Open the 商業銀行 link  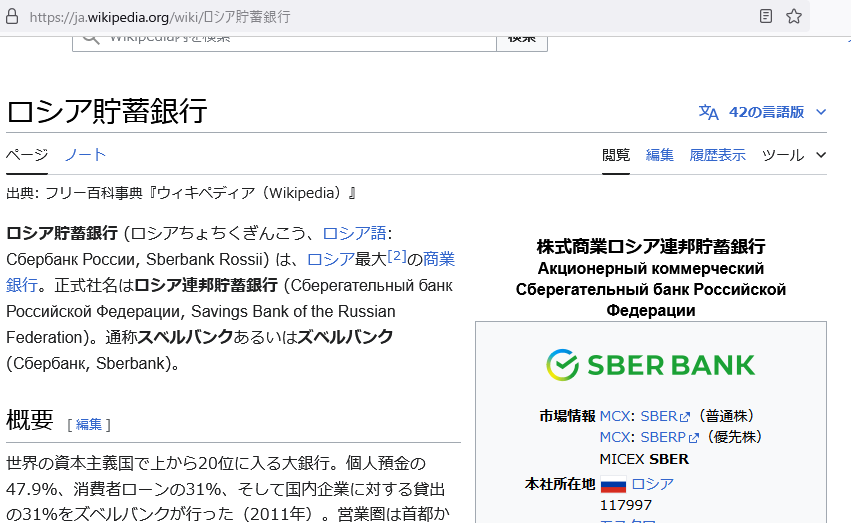[x=438, y=259]
